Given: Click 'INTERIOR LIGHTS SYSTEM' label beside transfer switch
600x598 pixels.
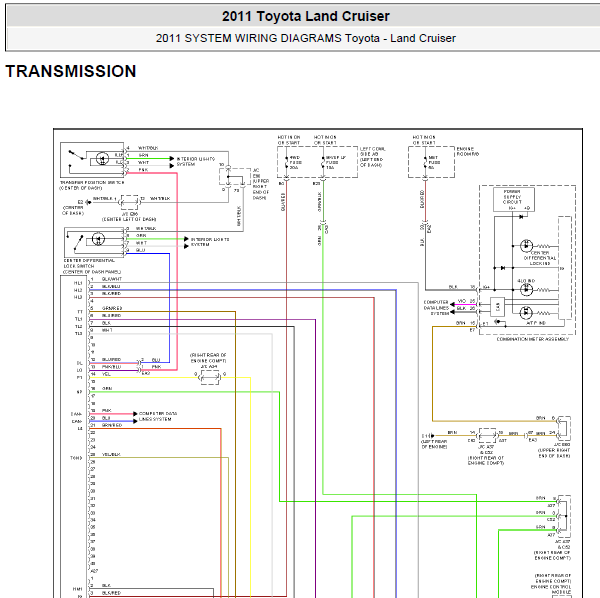Looking at the screenshot, I should click(x=196, y=161).
